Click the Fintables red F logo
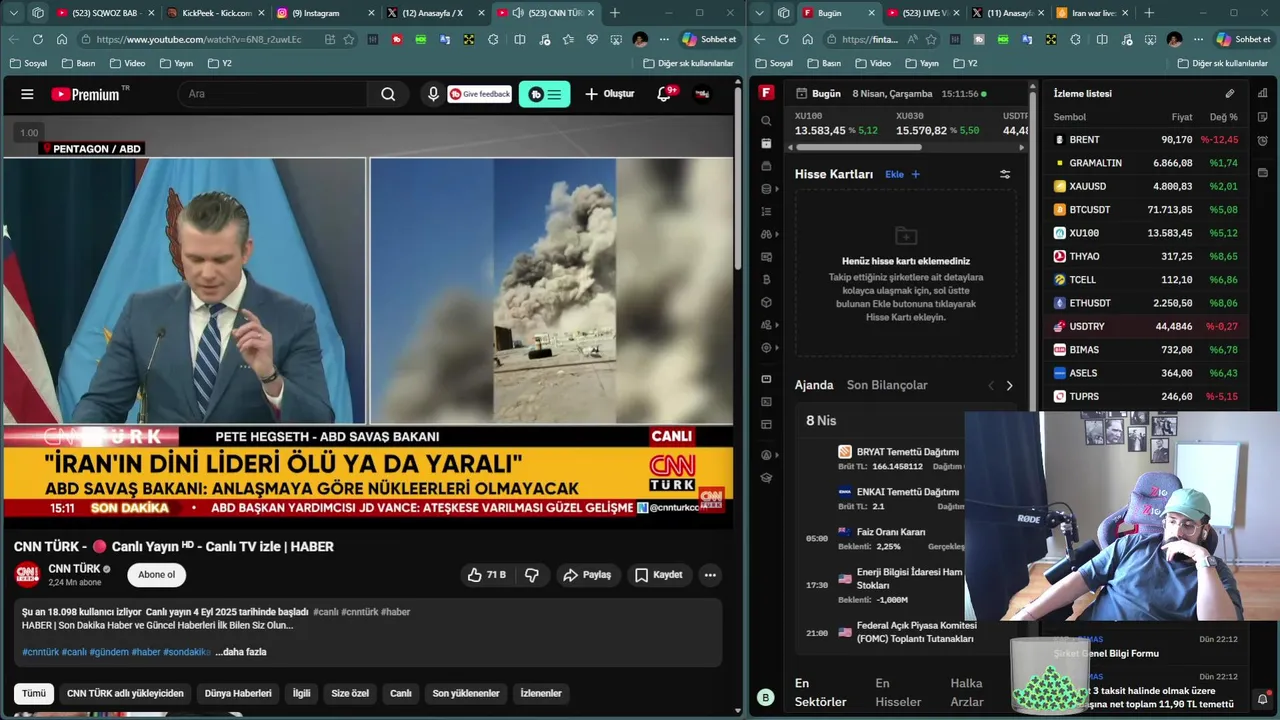 click(766, 93)
